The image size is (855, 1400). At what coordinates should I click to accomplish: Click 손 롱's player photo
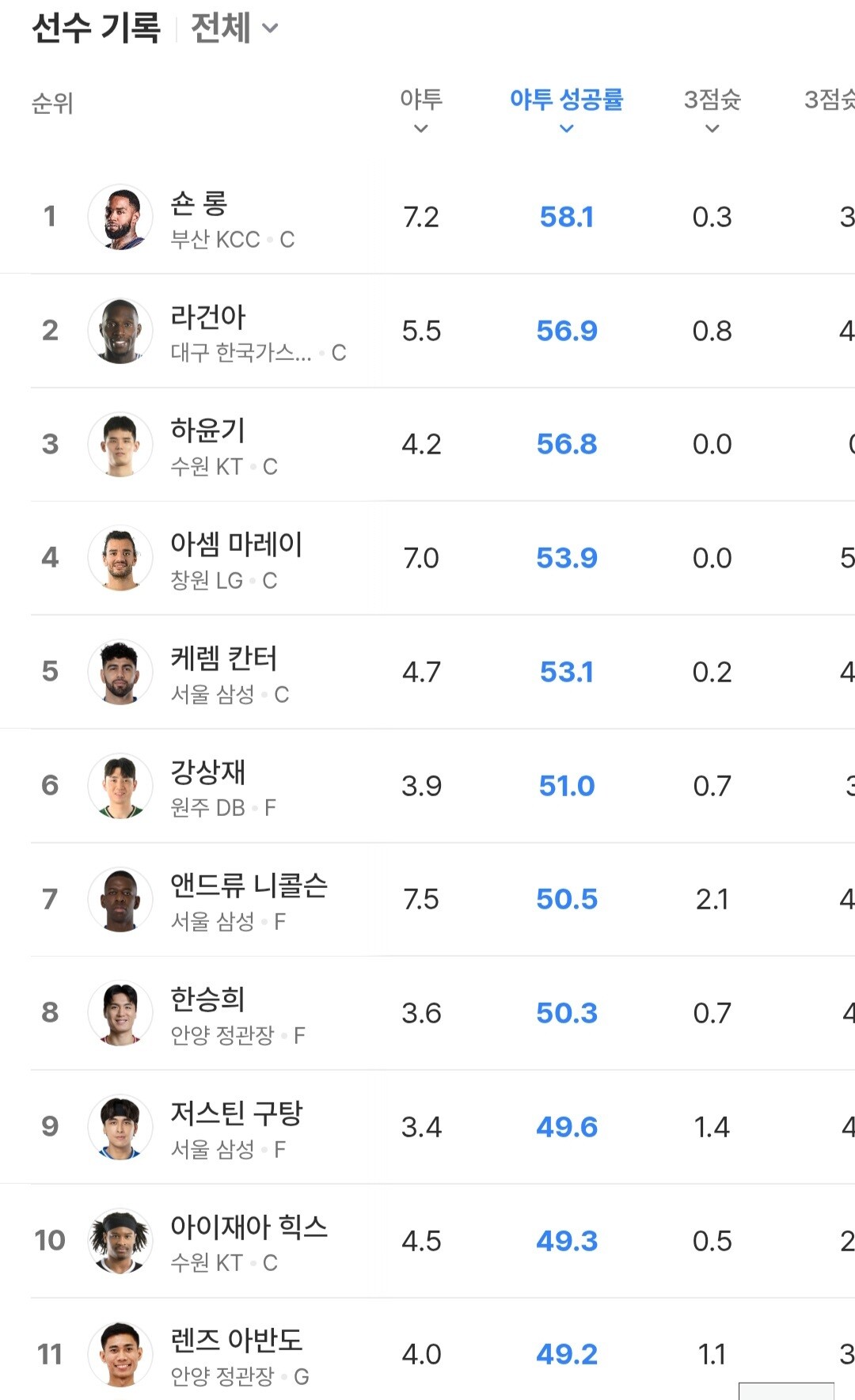[x=120, y=217]
